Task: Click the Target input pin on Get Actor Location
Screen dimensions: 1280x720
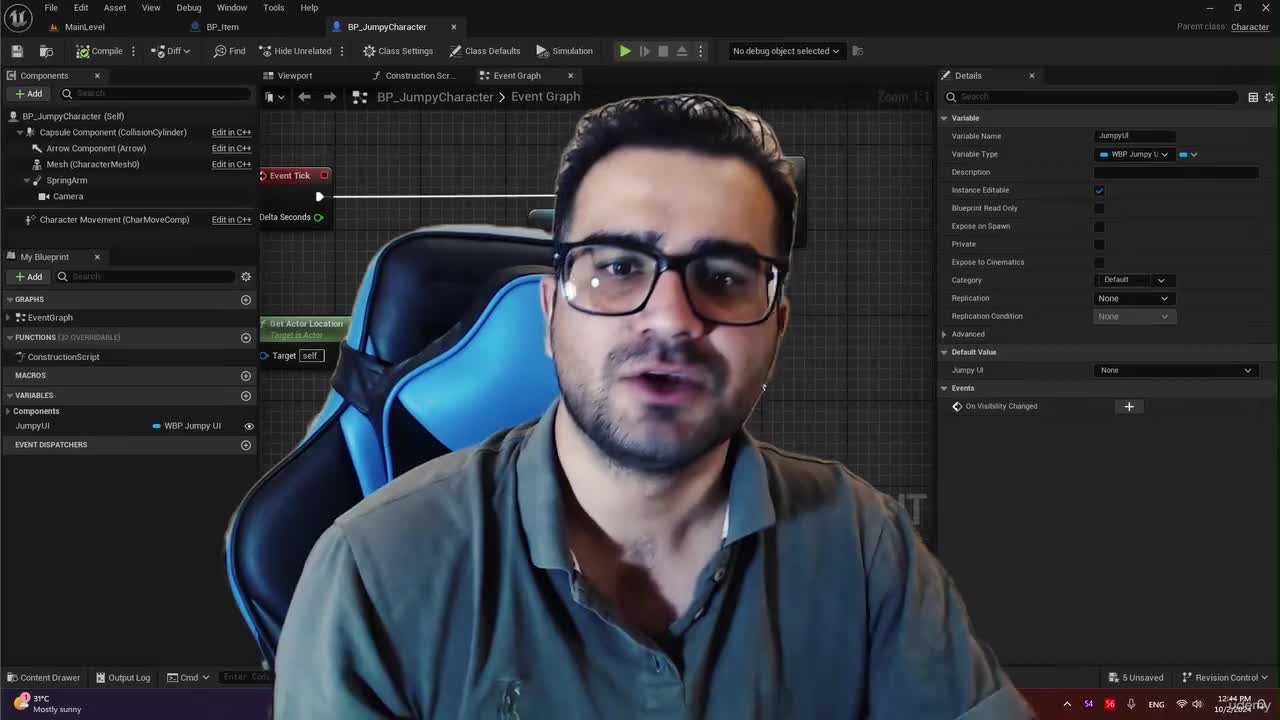Action: [265, 356]
